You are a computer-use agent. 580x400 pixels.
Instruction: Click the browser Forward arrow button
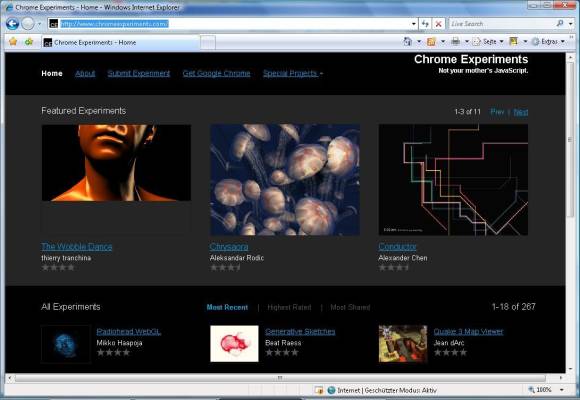tap(28, 24)
